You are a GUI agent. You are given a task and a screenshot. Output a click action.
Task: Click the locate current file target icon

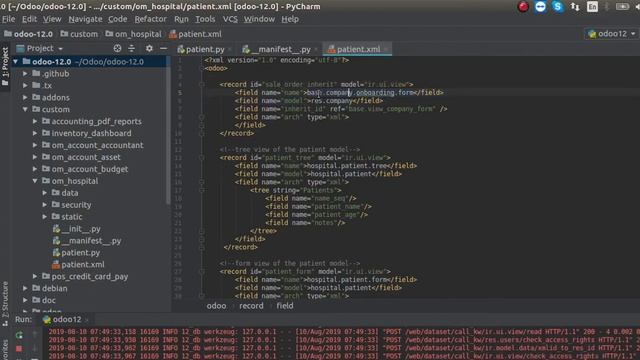click(118, 49)
